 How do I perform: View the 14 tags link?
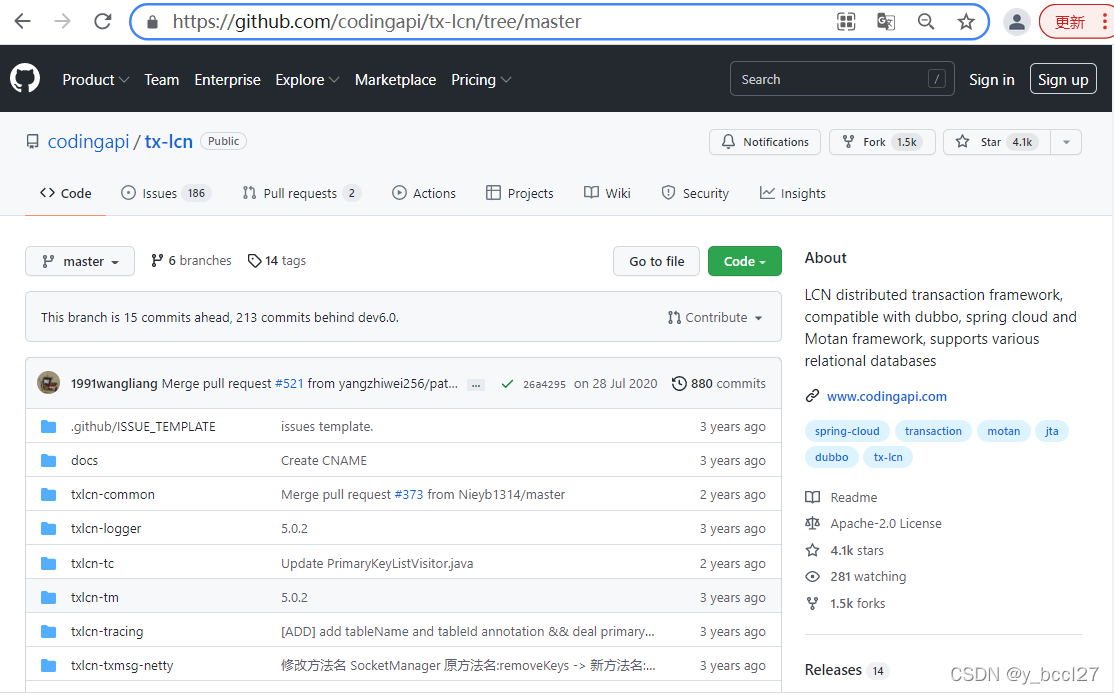click(277, 261)
